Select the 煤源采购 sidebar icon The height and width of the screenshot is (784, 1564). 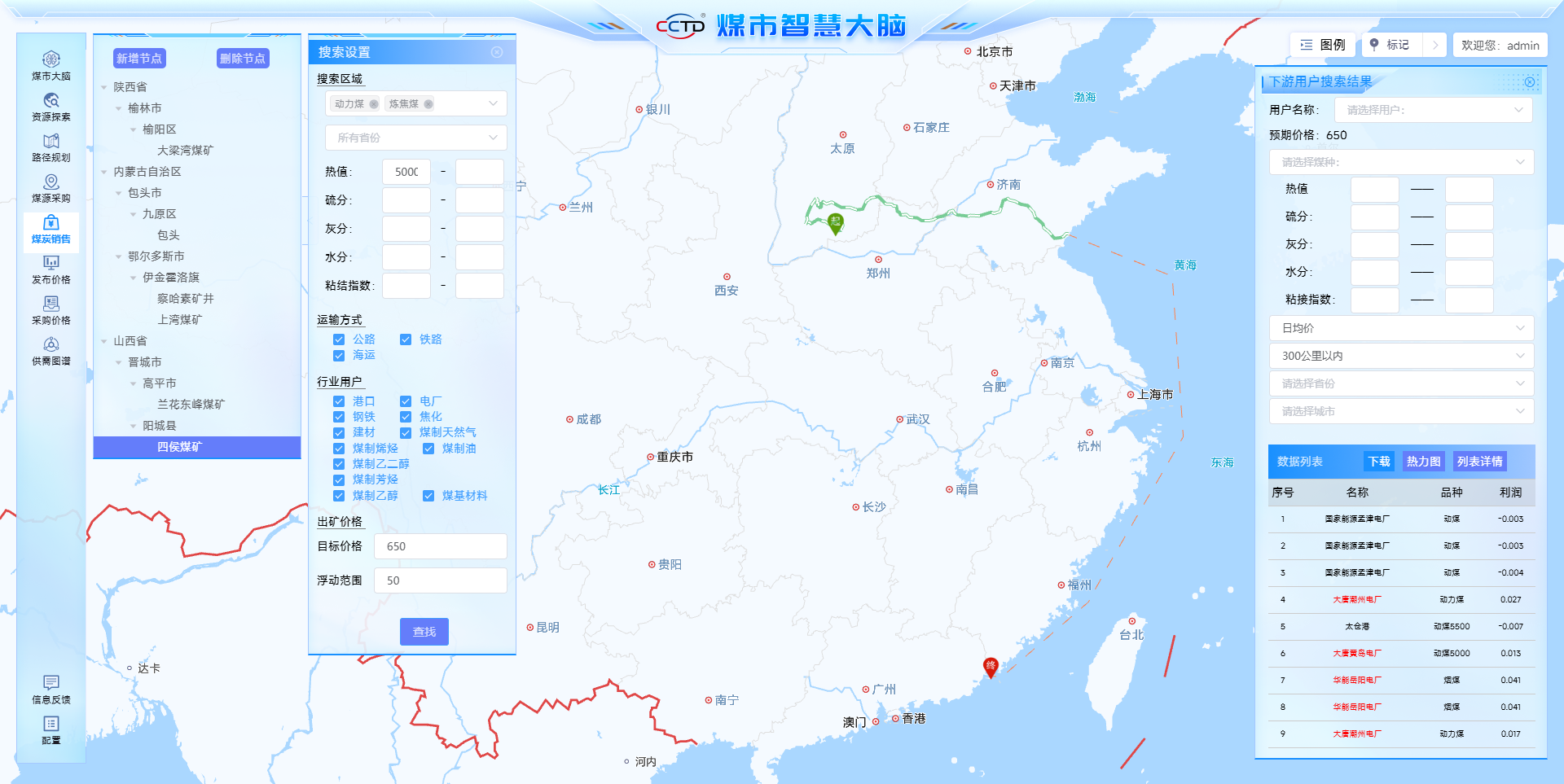[51, 187]
